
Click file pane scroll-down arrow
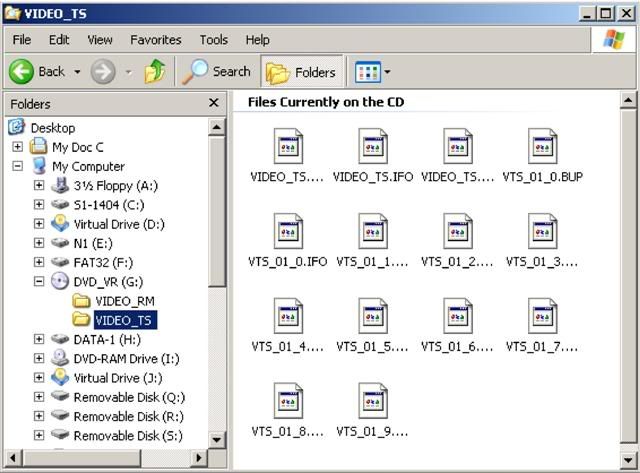click(x=628, y=460)
